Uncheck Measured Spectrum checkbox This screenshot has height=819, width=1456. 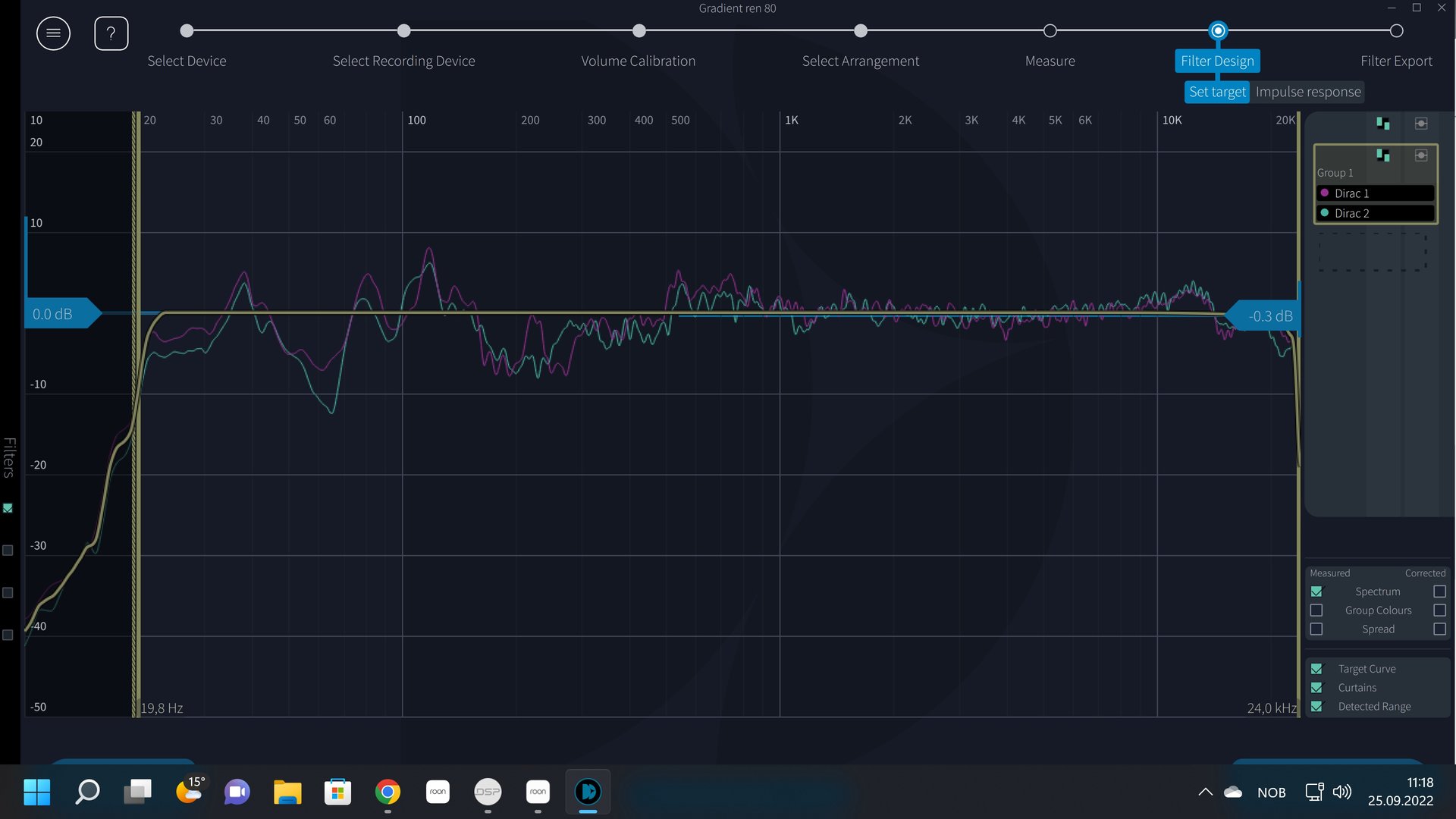1316,591
